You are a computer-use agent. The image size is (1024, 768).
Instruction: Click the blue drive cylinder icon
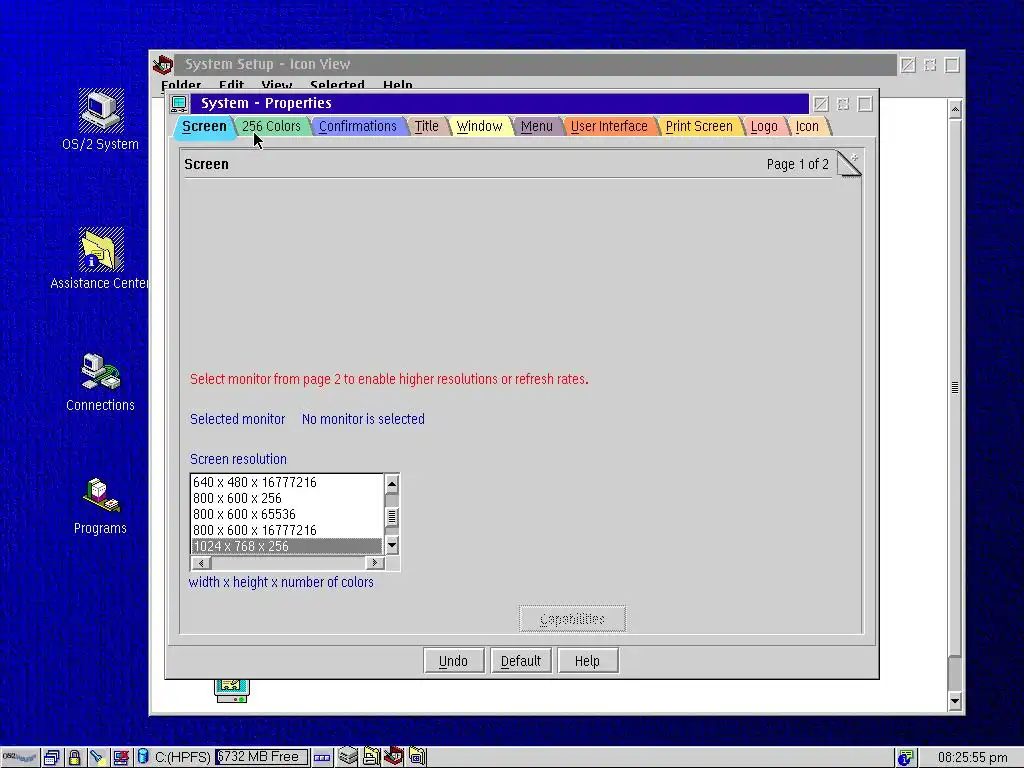pos(143,757)
